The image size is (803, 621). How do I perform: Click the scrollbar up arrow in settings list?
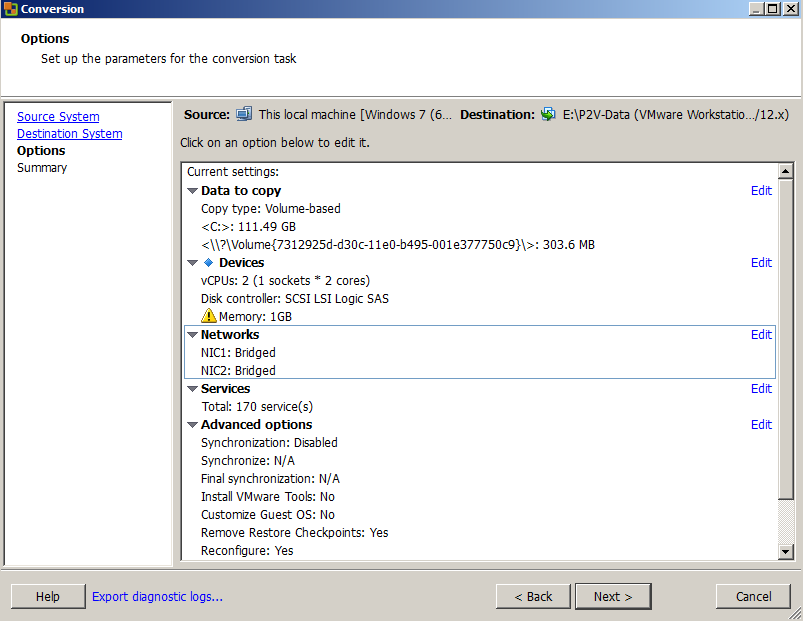(786, 171)
